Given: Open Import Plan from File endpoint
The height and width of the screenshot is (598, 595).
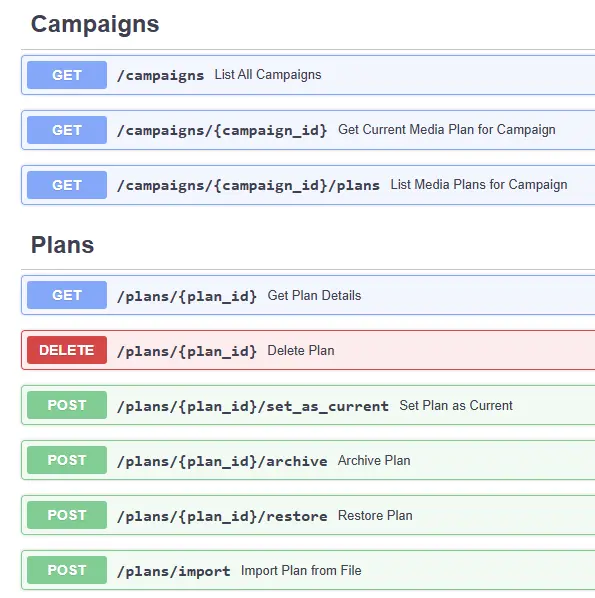Looking at the screenshot, I should [308, 570].
